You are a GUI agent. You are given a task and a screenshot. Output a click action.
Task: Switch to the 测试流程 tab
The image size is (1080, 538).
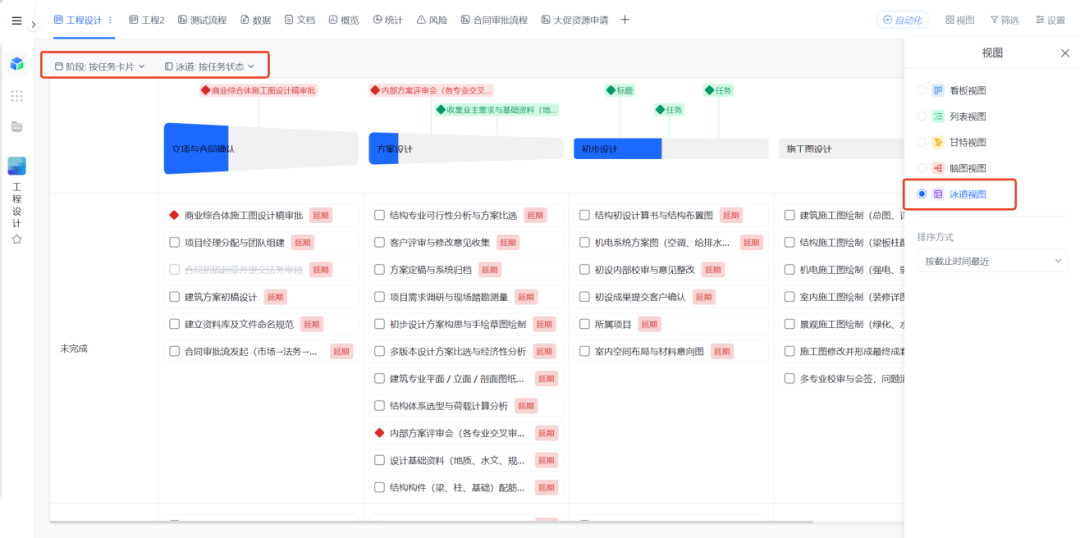(202, 20)
